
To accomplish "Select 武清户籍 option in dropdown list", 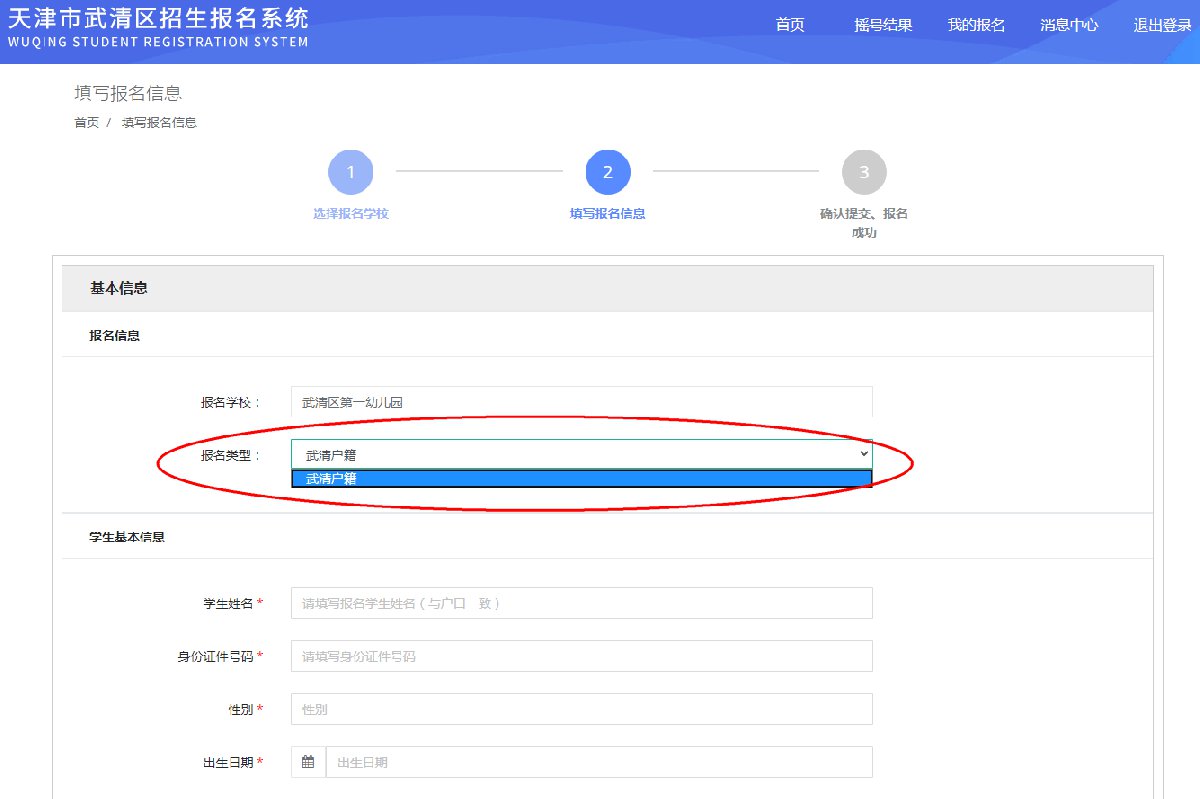I will point(581,479).
